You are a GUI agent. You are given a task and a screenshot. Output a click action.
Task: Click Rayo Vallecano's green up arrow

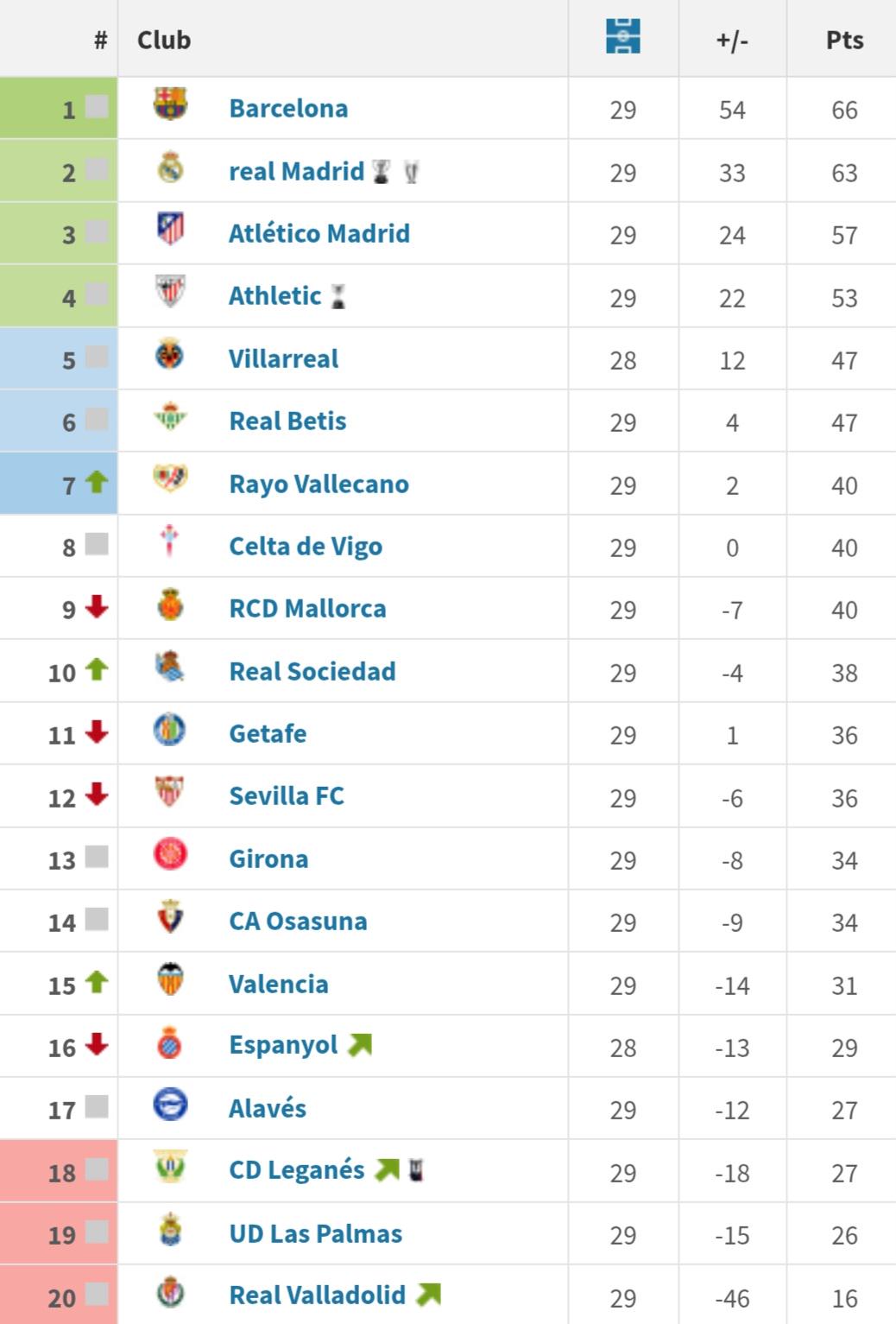click(97, 482)
